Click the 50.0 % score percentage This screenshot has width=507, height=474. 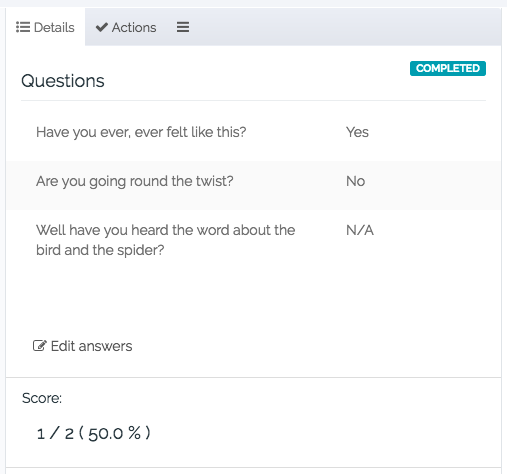(x=114, y=434)
